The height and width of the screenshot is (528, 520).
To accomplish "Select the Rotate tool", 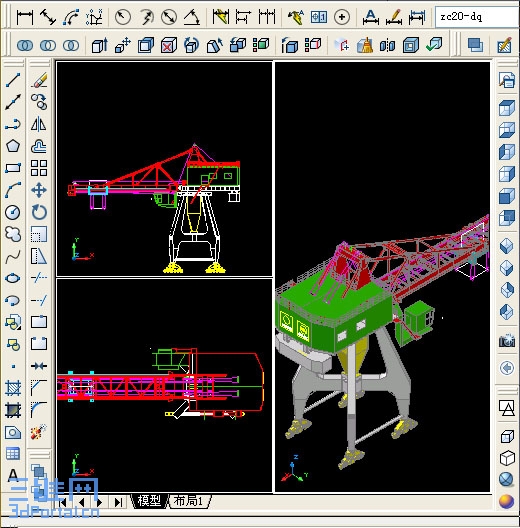I will [39, 212].
